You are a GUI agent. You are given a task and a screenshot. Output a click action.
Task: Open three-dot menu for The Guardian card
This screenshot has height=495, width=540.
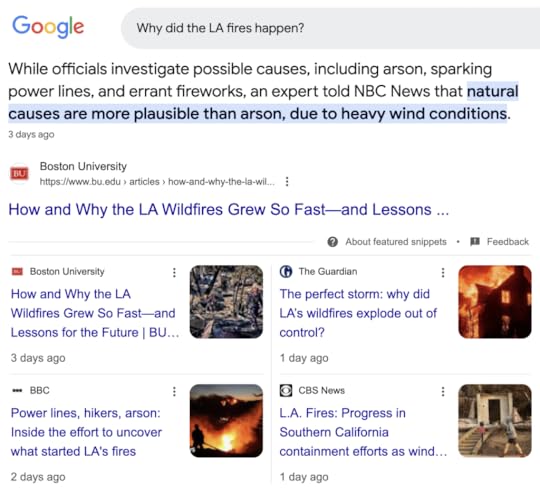[443, 272]
